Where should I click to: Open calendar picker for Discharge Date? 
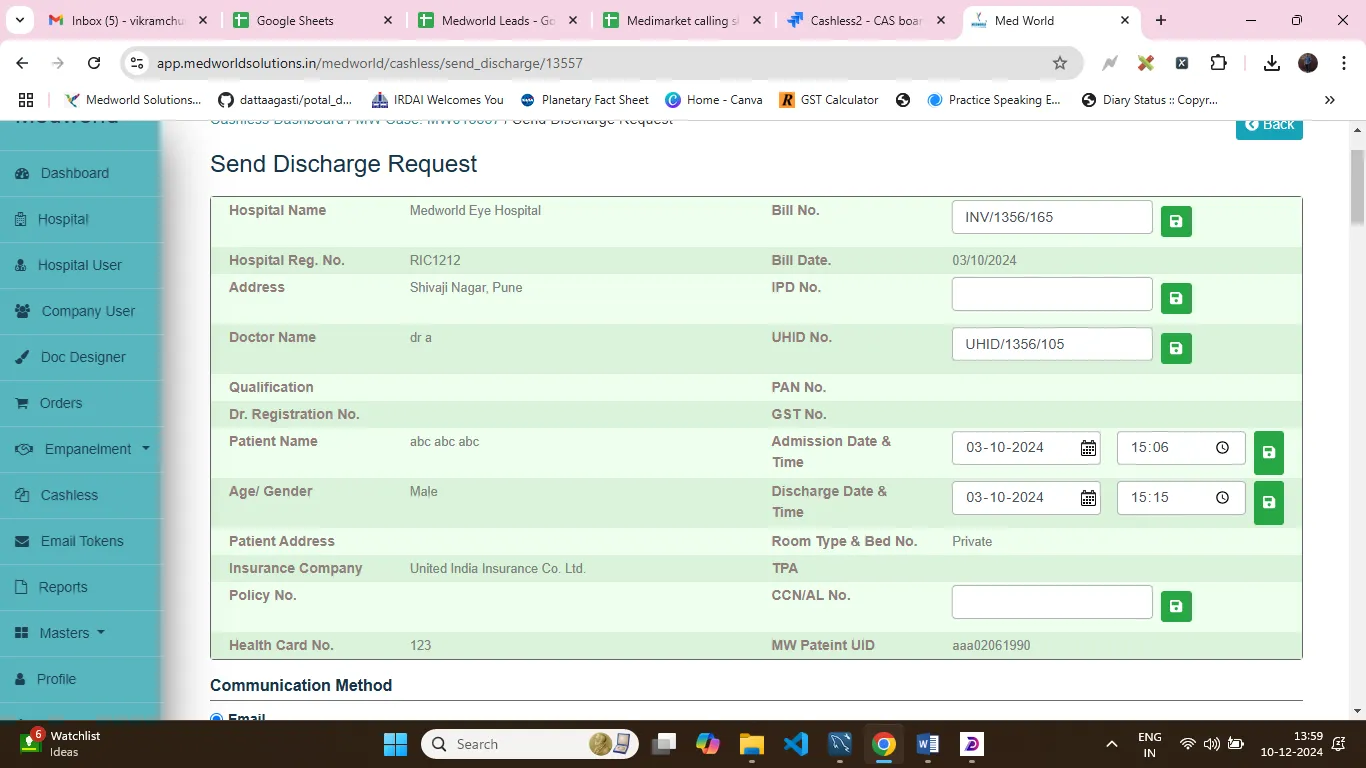pyautogui.click(x=1088, y=498)
